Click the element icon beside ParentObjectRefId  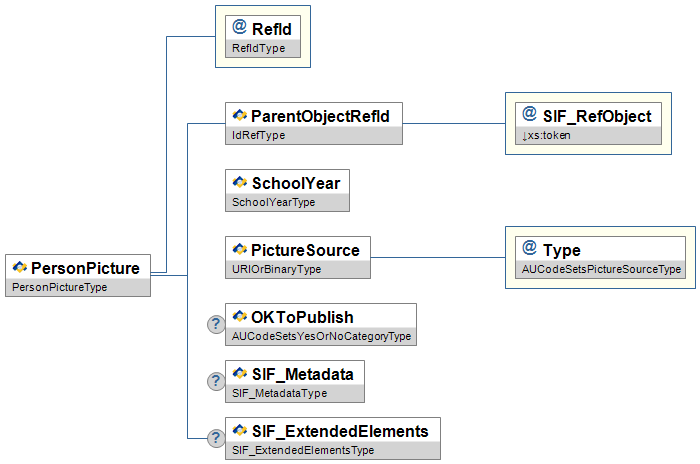239,116
